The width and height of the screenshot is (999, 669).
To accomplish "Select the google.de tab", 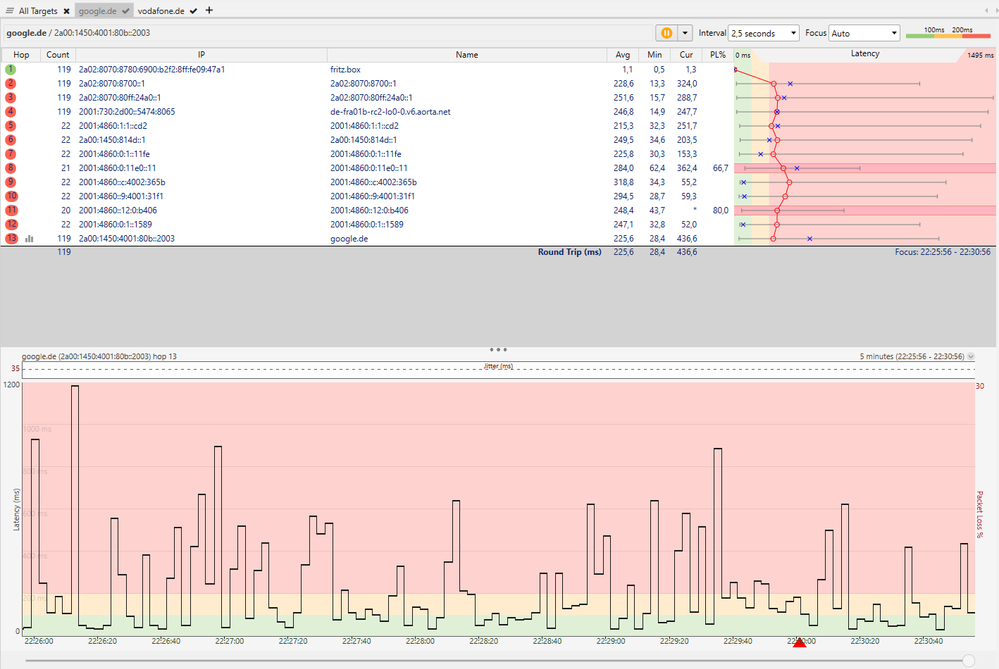I will [97, 10].
